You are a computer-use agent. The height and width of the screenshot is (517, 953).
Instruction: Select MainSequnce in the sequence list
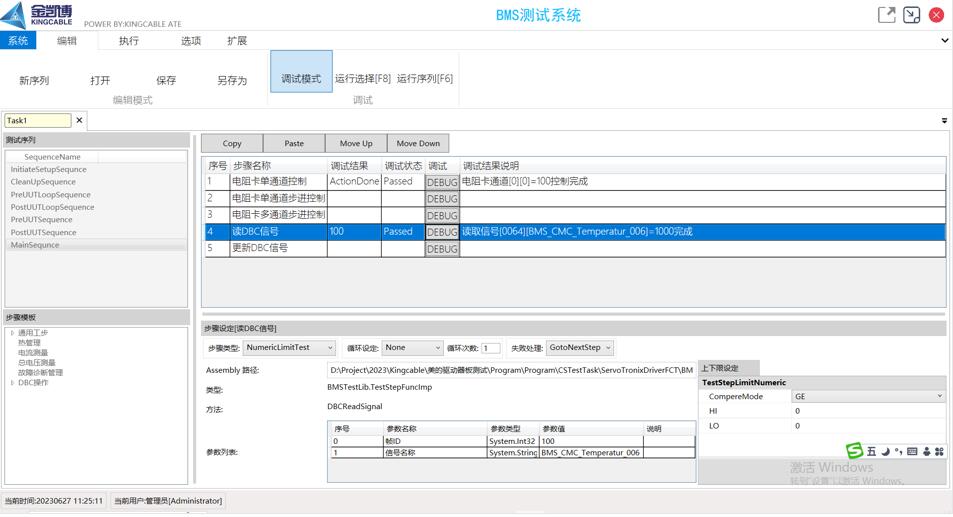pyautogui.click(x=35, y=245)
